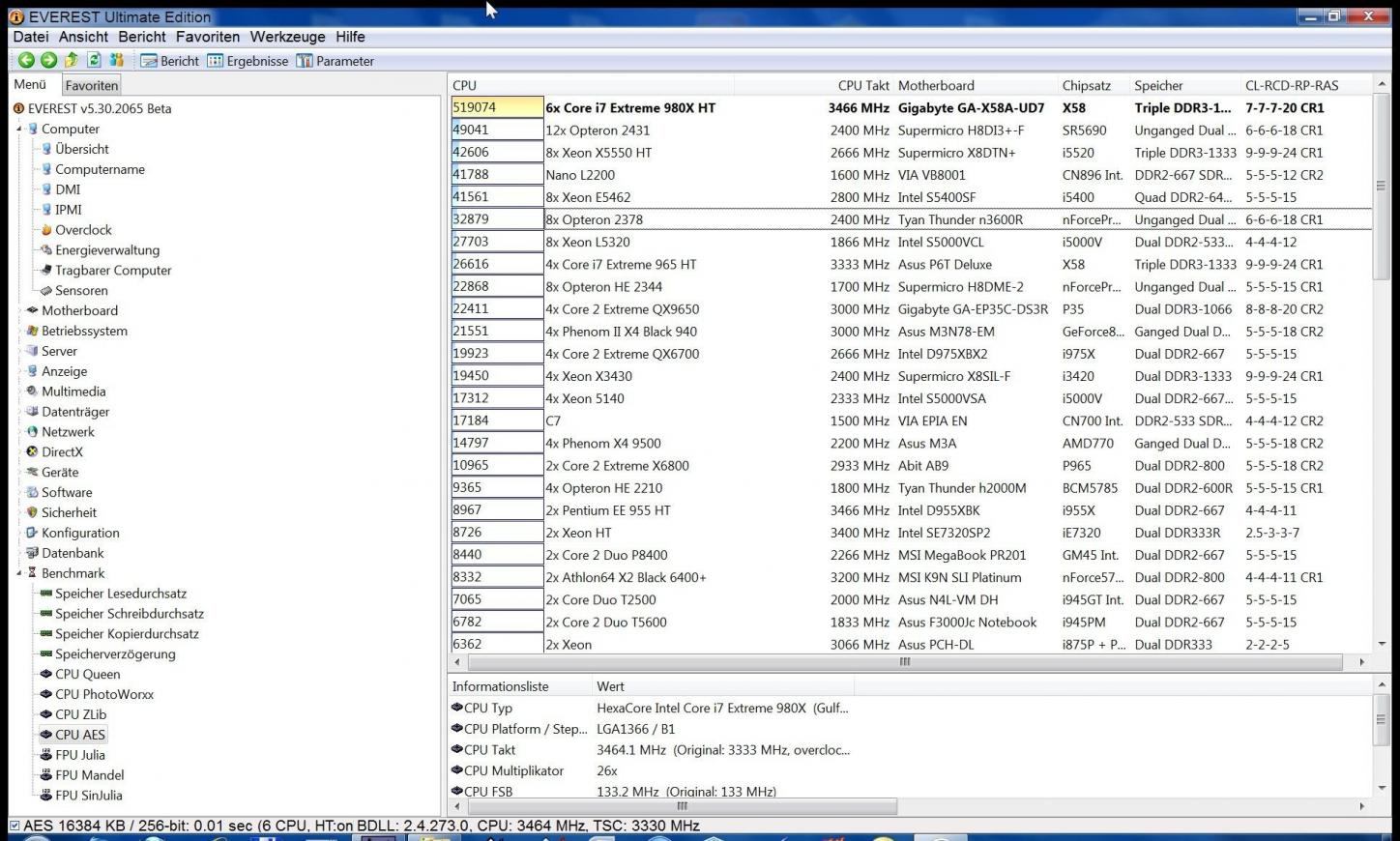Image resolution: width=1400 pixels, height=841 pixels.
Task: Go forward with the green right arrow
Action: pyautogui.click(x=48, y=60)
